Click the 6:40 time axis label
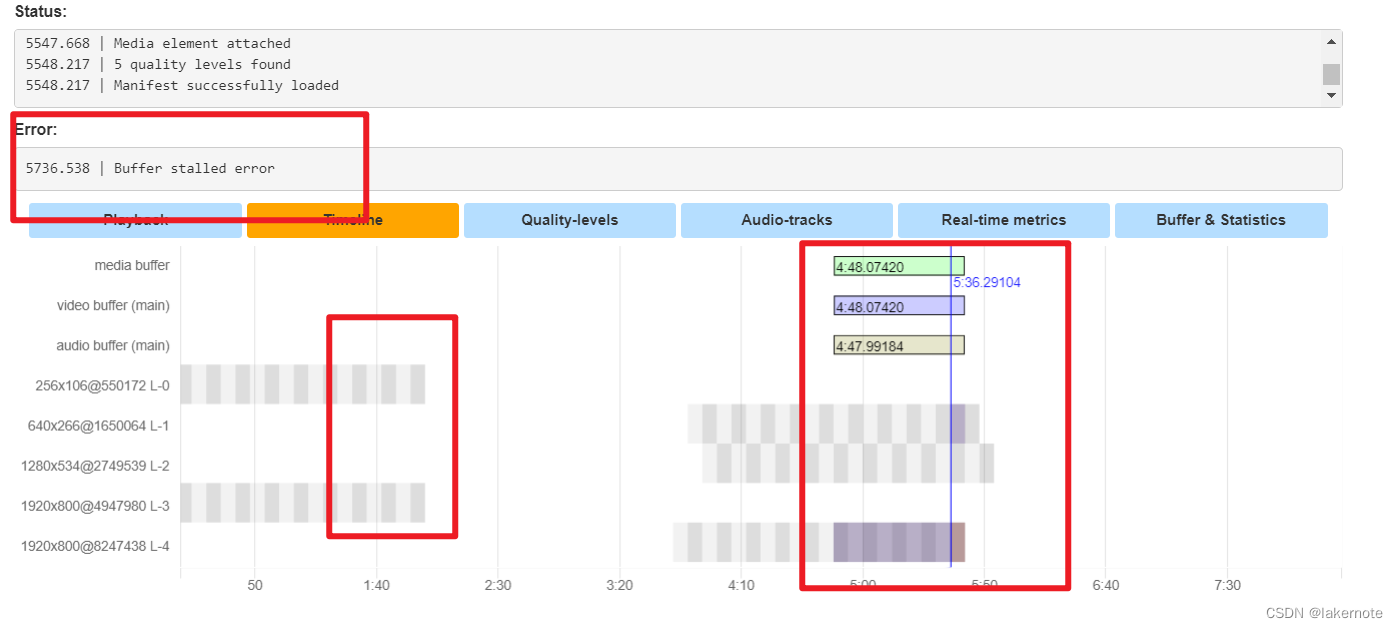This screenshot has height=628, width=1398. (x=1106, y=585)
